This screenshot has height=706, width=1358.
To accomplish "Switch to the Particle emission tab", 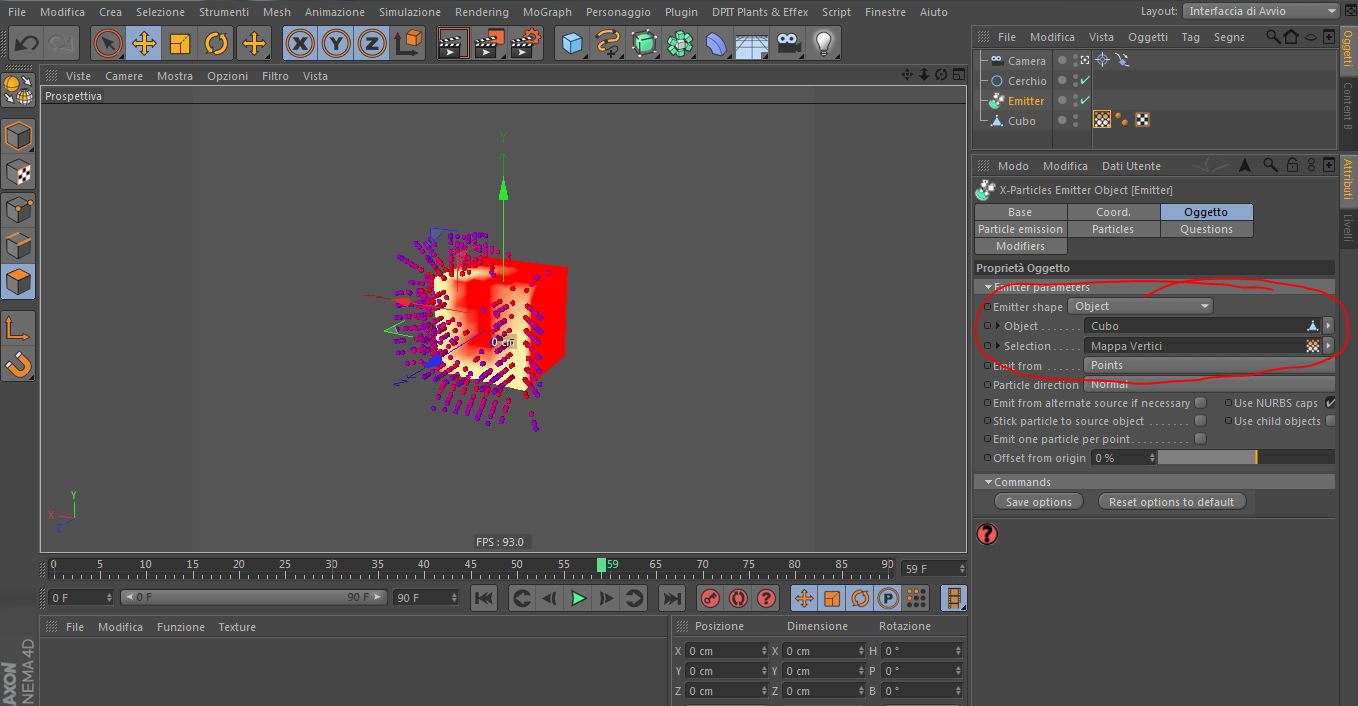I will 1020,229.
